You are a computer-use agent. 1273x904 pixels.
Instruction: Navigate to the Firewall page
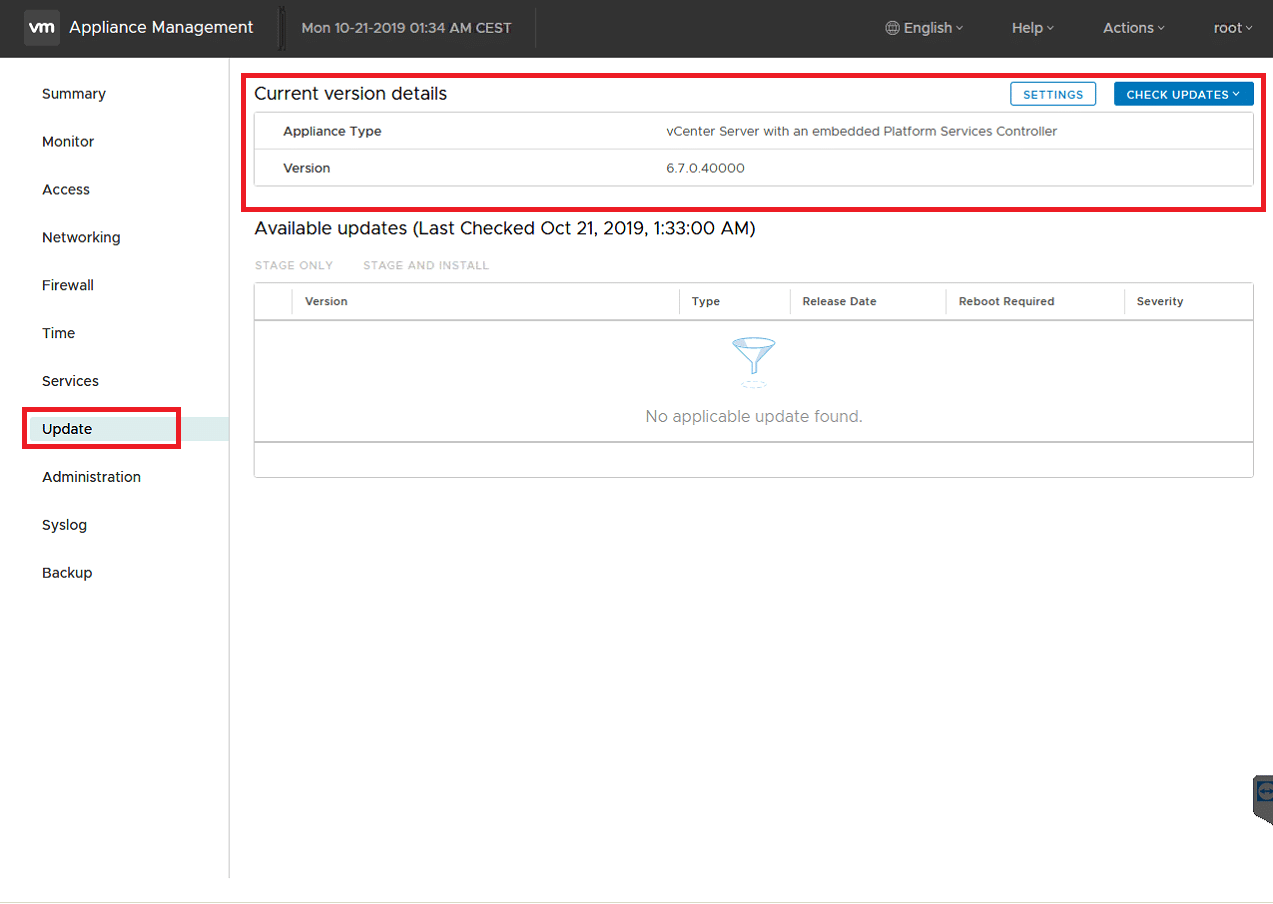coord(68,286)
